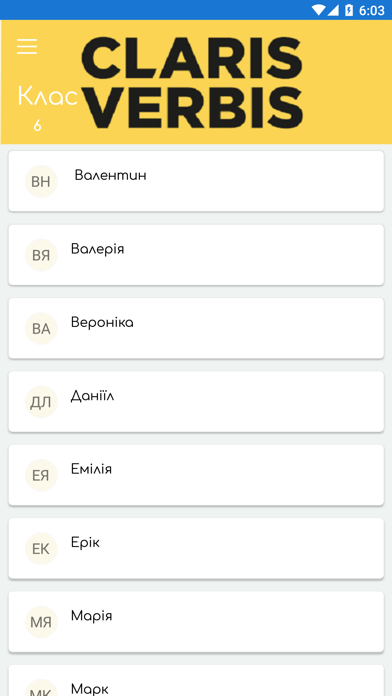Open the Валентин student card
Screen dimensions: 392x696
[196, 181]
